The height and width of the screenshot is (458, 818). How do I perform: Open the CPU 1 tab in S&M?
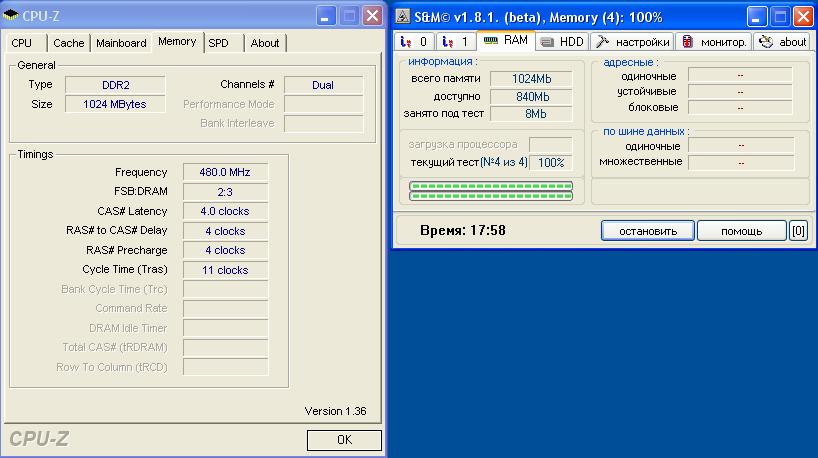[456, 42]
